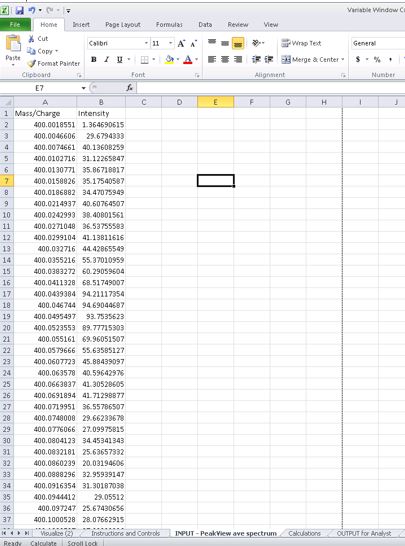Switch to the Formulas ribbon tab
This screenshot has width=405, height=546.
point(169,25)
